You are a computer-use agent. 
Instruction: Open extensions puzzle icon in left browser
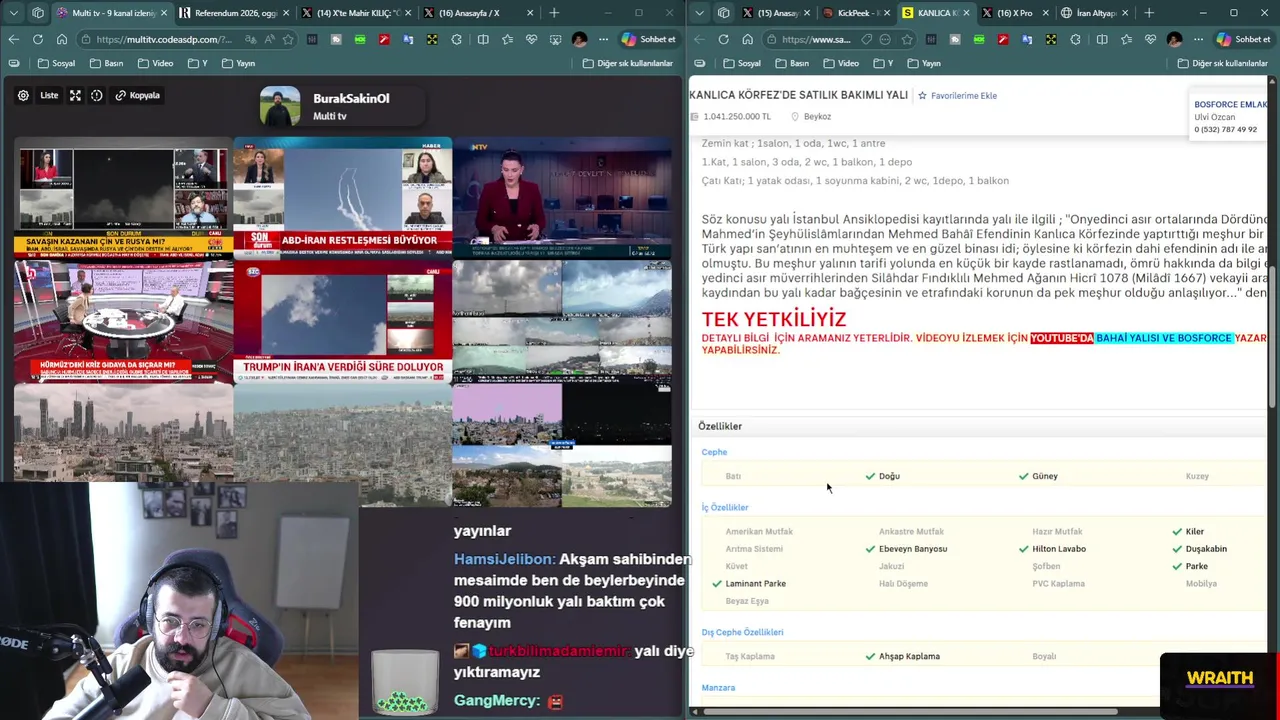[457, 39]
